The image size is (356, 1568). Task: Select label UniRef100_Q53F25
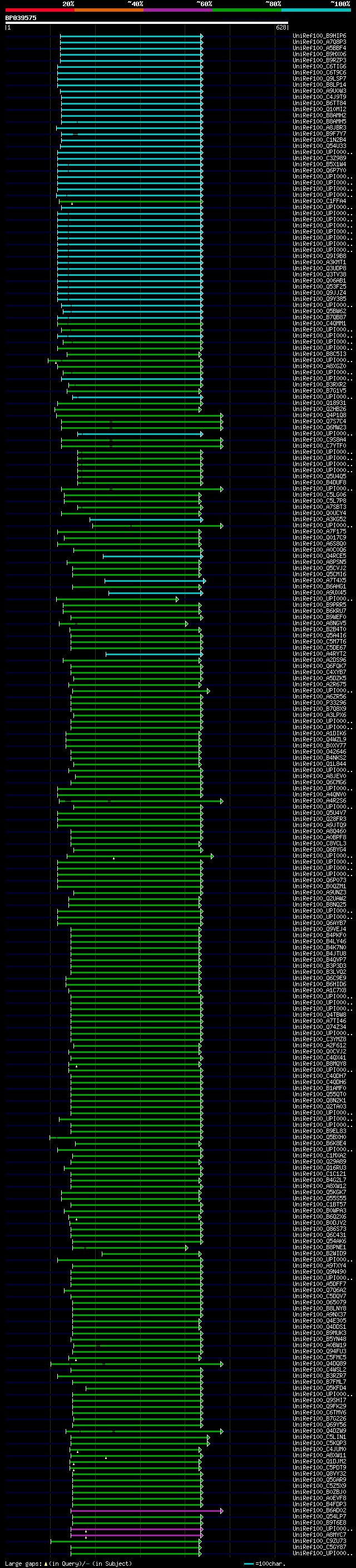[x=319, y=286]
